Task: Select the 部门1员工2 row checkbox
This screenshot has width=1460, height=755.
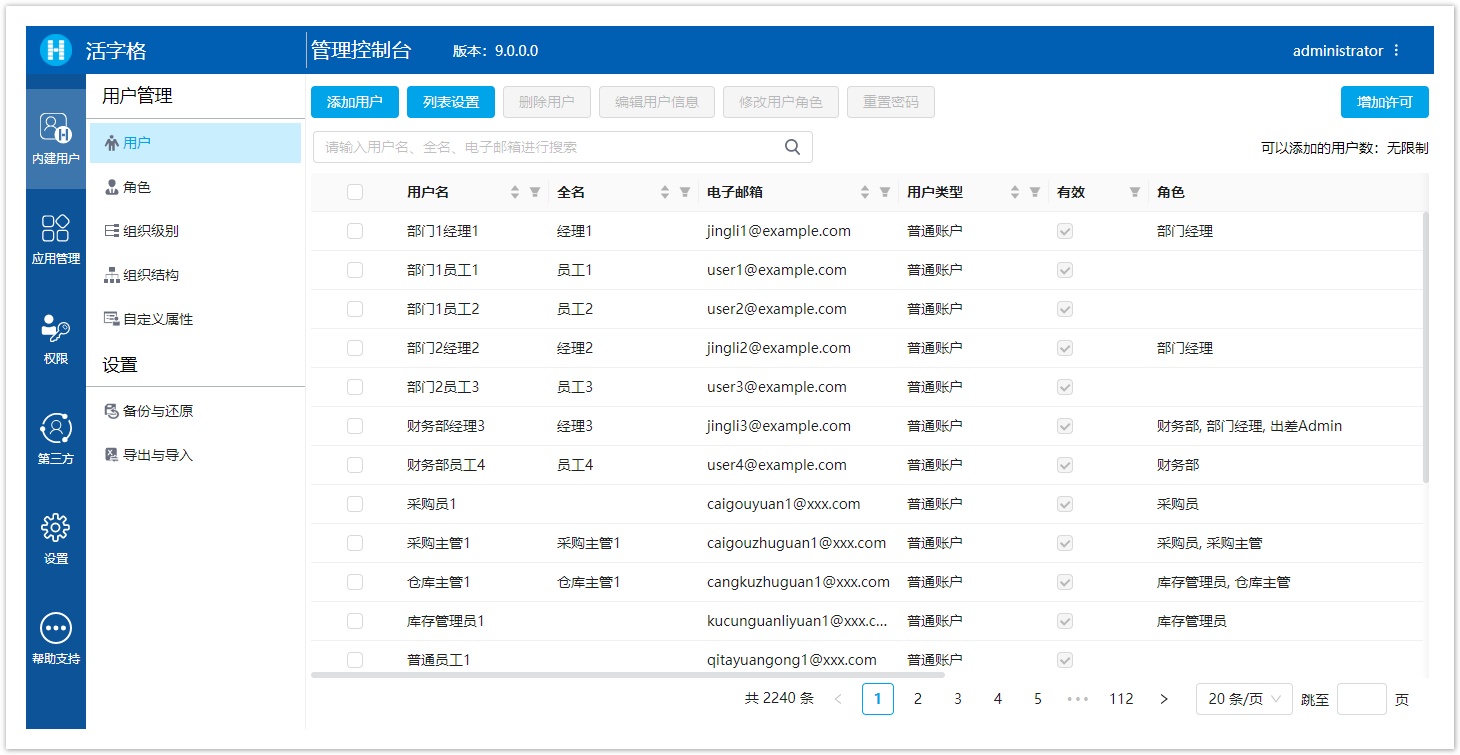Action: [355, 309]
